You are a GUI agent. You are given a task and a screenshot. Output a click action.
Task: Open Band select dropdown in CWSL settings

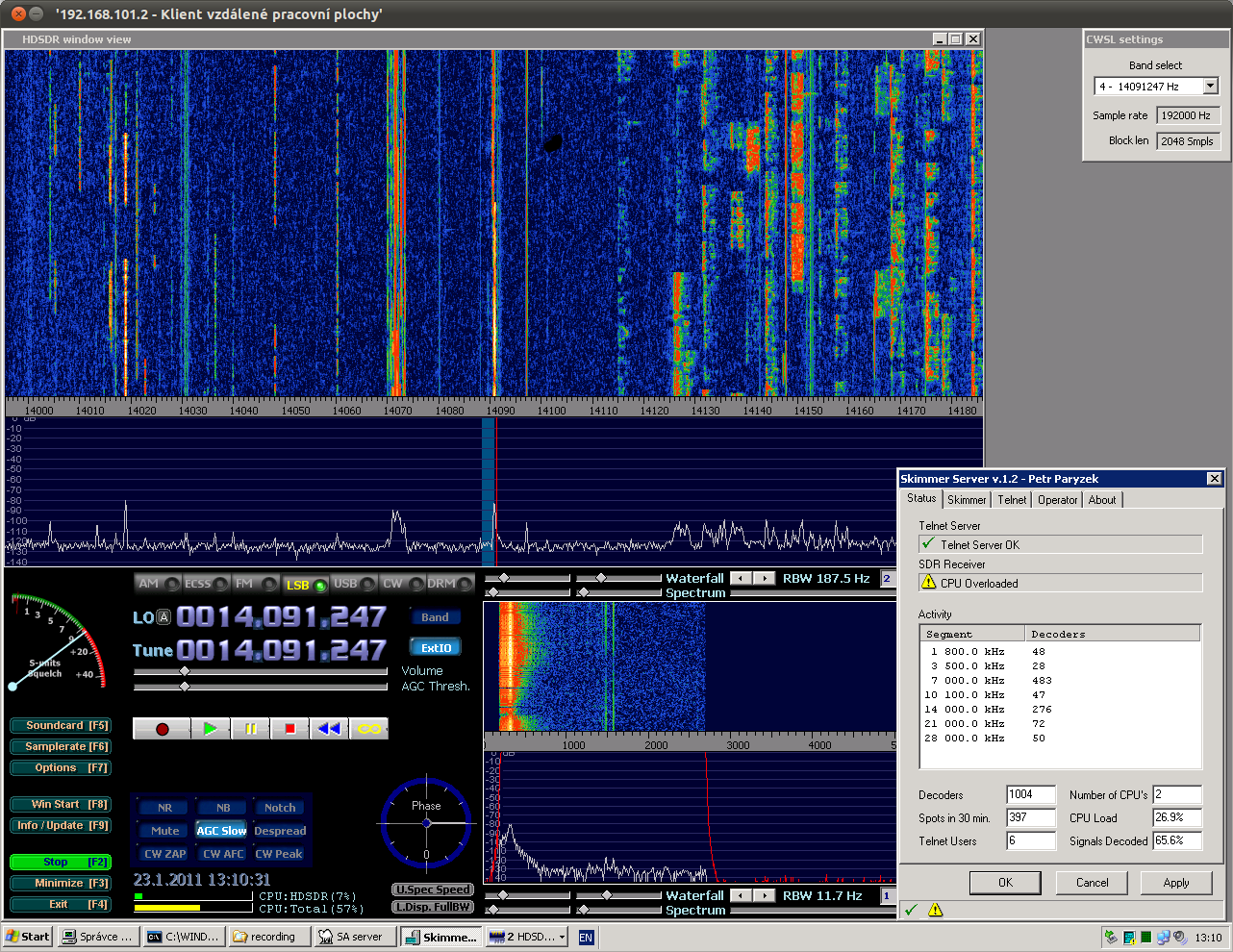pos(1211,87)
